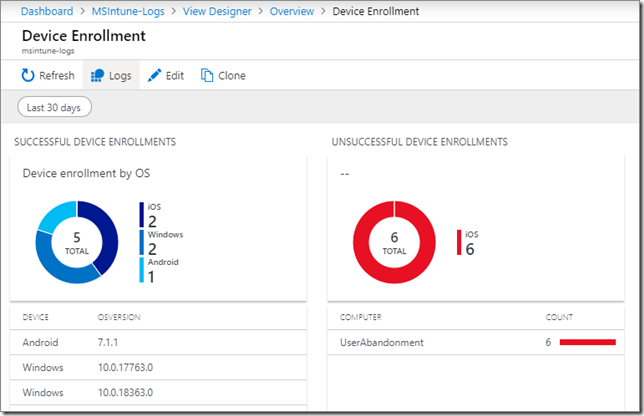This screenshot has width=644, height=416.
Task: Click the OSVERSION column header
Action: point(119,317)
